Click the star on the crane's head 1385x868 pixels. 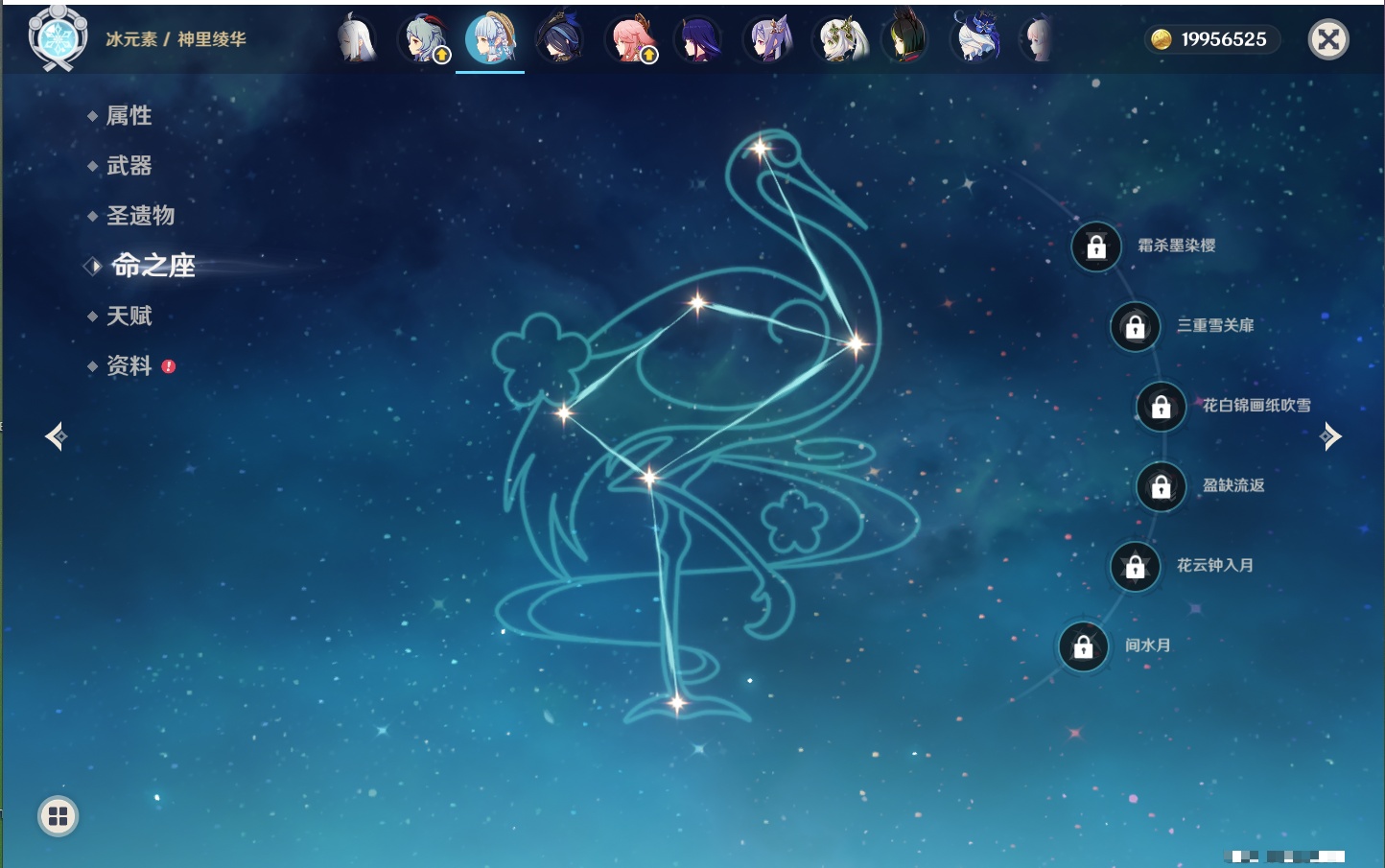(761, 149)
